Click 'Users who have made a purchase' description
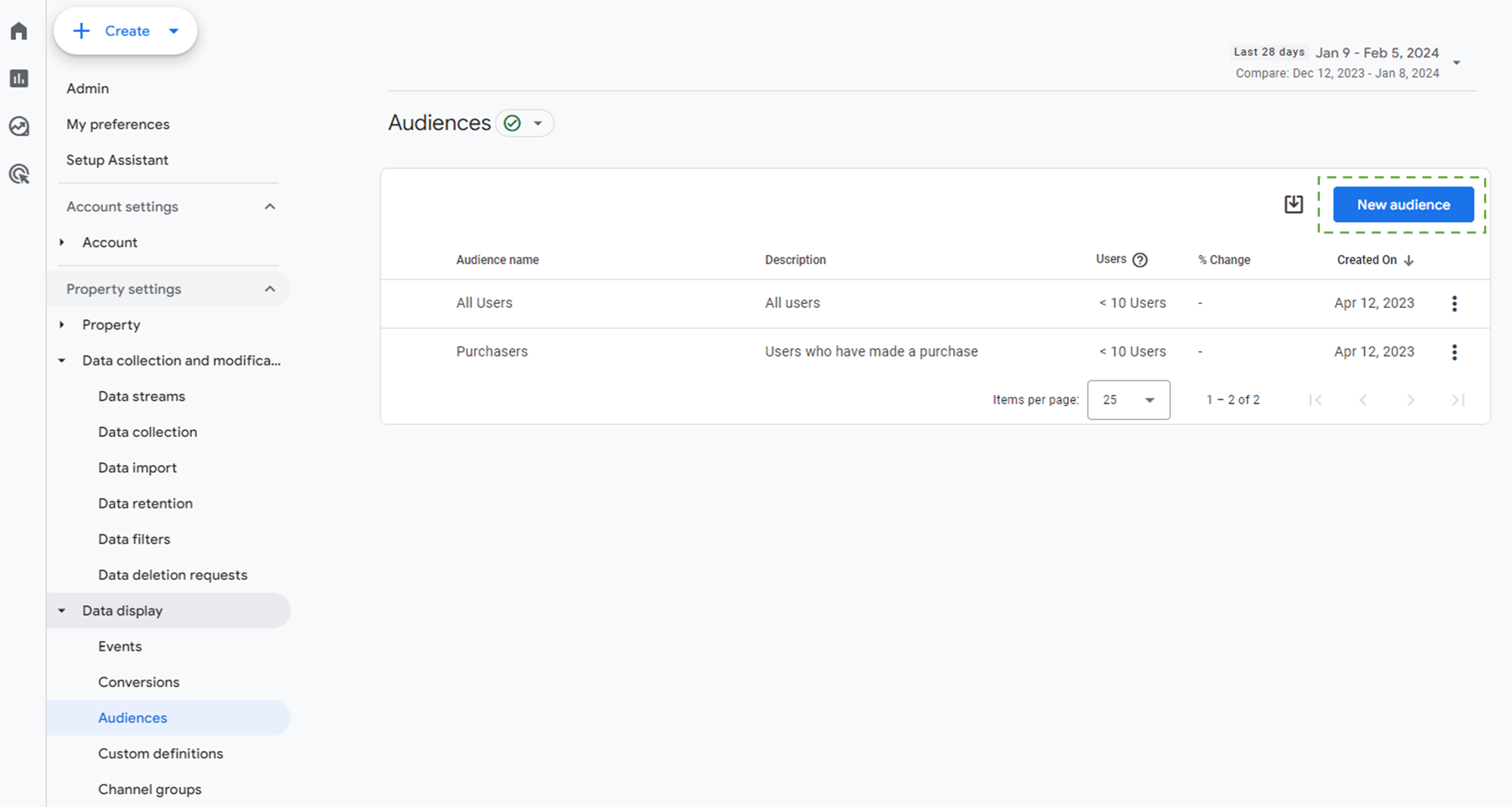The height and width of the screenshot is (807, 1512). click(x=871, y=352)
